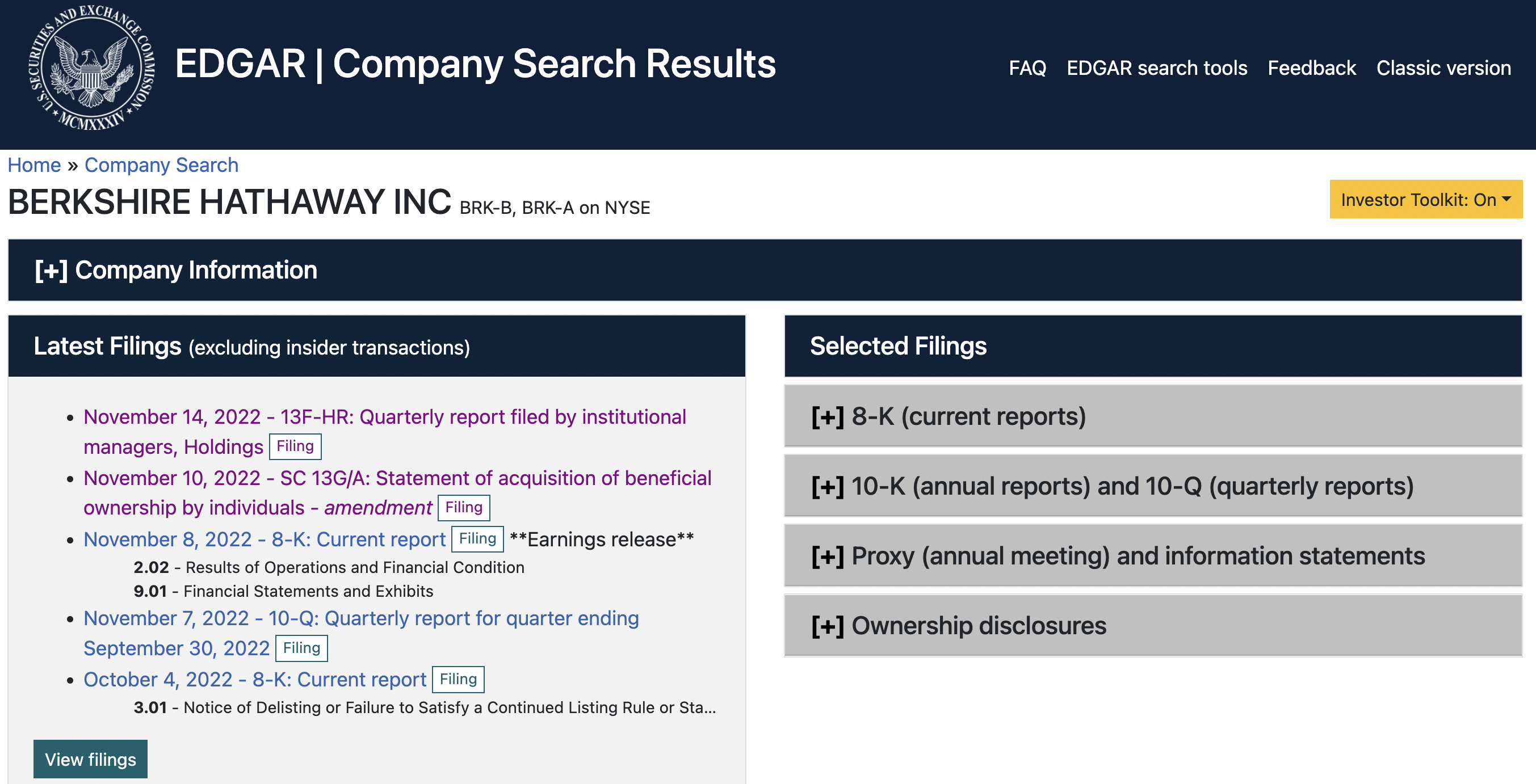The height and width of the screenshot is (784, 1536).
Task: Go to Home breadcrumb
Action: pos(34,165)
